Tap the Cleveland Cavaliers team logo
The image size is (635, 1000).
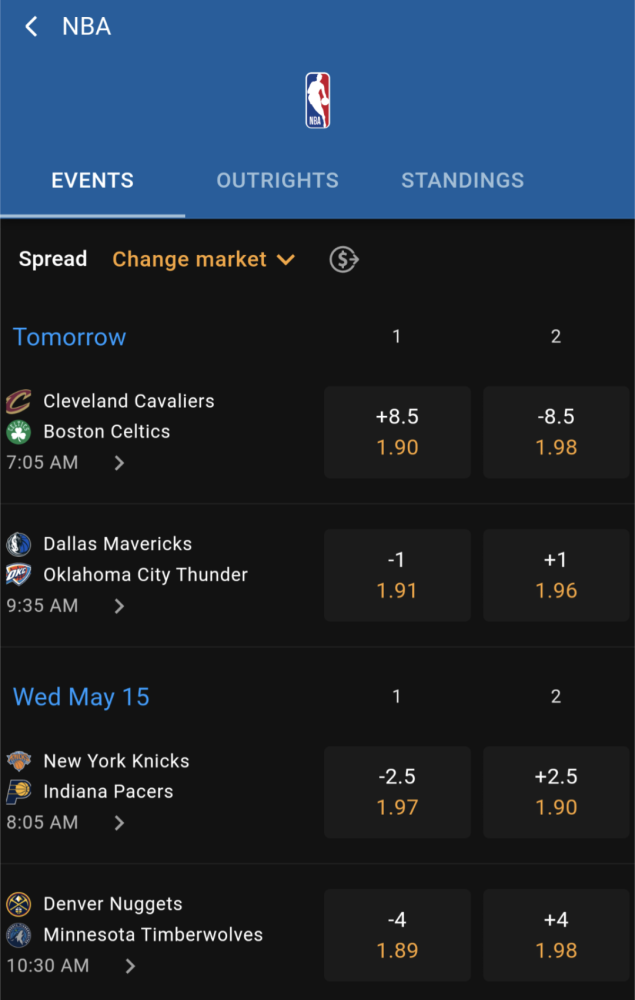(x=18, y=401)
